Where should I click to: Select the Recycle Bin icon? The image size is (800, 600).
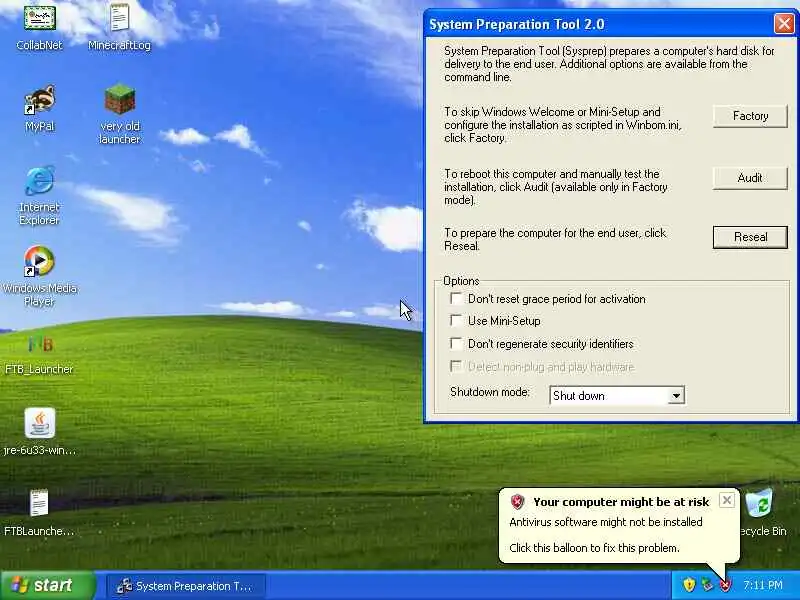(760, 503)
